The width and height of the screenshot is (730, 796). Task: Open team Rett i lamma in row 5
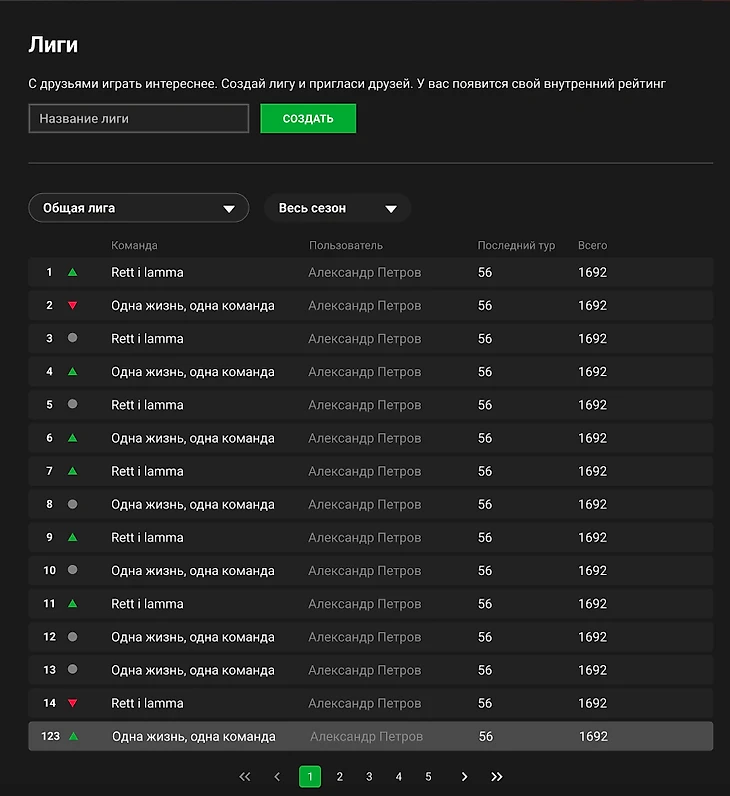(147, 405)
